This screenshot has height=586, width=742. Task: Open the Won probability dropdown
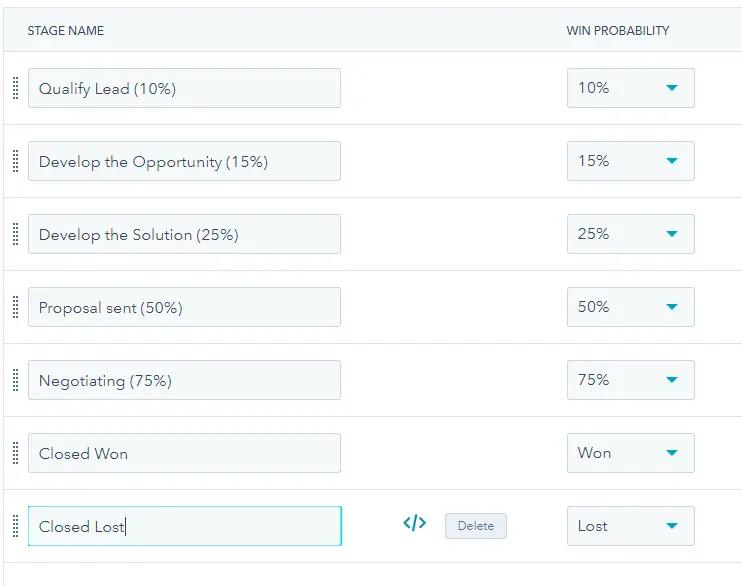click(630, 453)
